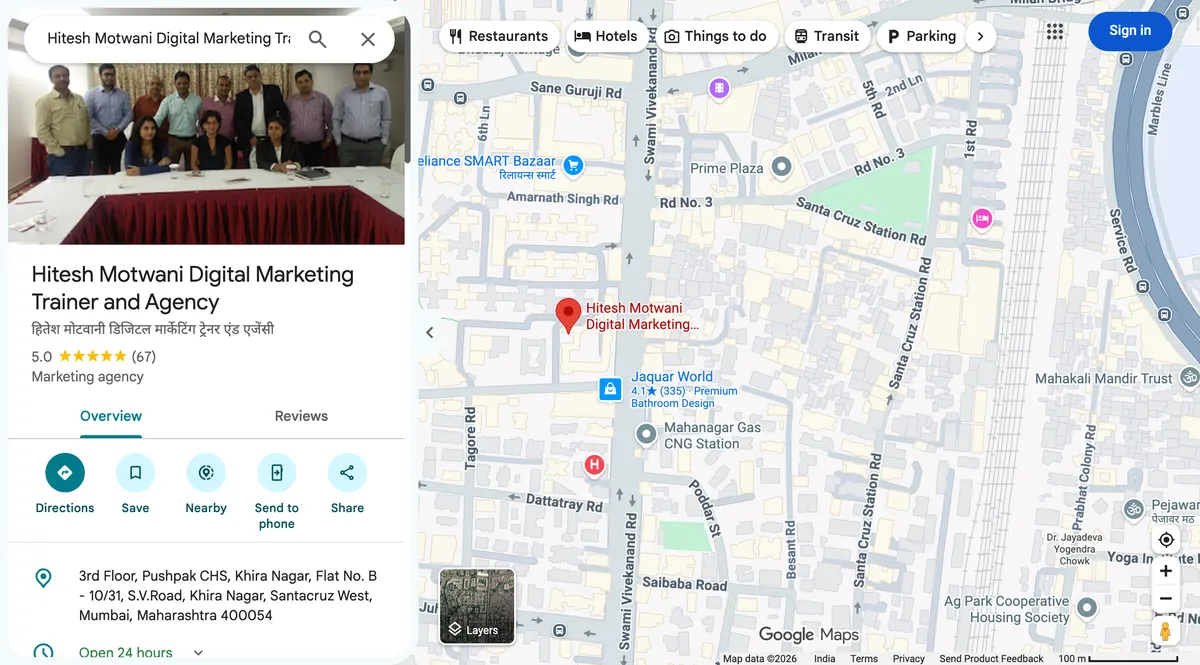Click the Jaquar World label text
The image size is (1200, 665).
click(x=672, y=377)
